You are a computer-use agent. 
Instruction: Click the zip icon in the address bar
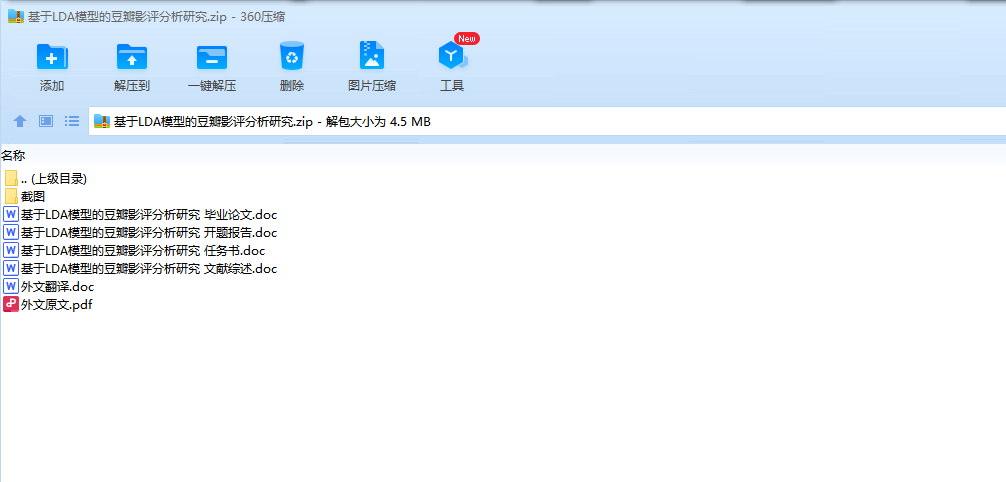(102, 121)
